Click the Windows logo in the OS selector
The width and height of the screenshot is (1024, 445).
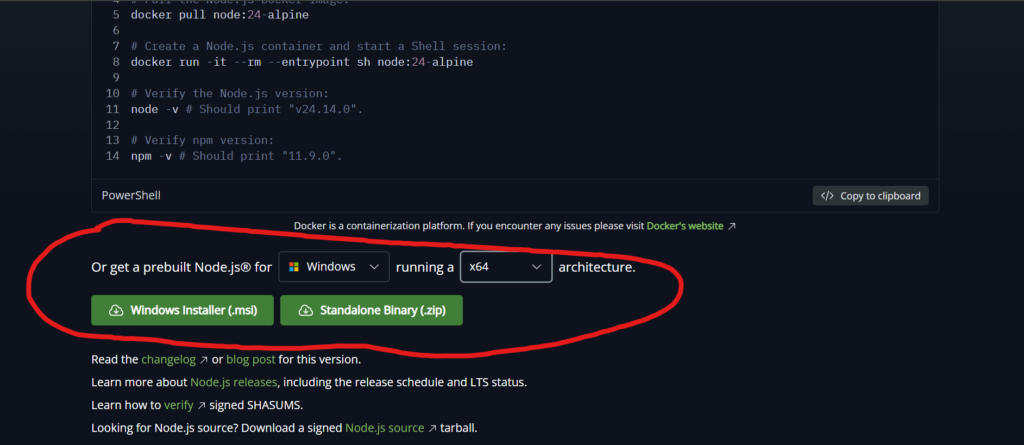[293, 267]
